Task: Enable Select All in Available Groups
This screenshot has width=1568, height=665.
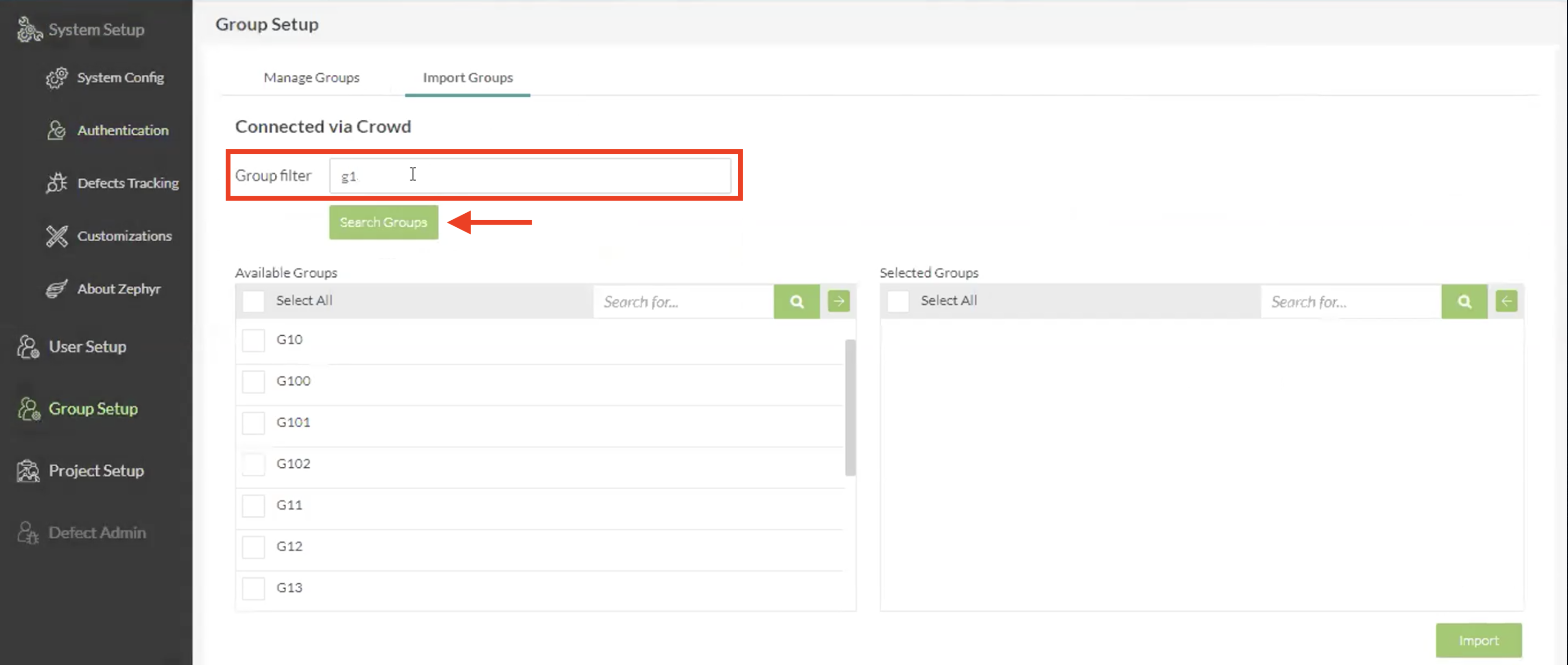Action: [x=253, y=301]
